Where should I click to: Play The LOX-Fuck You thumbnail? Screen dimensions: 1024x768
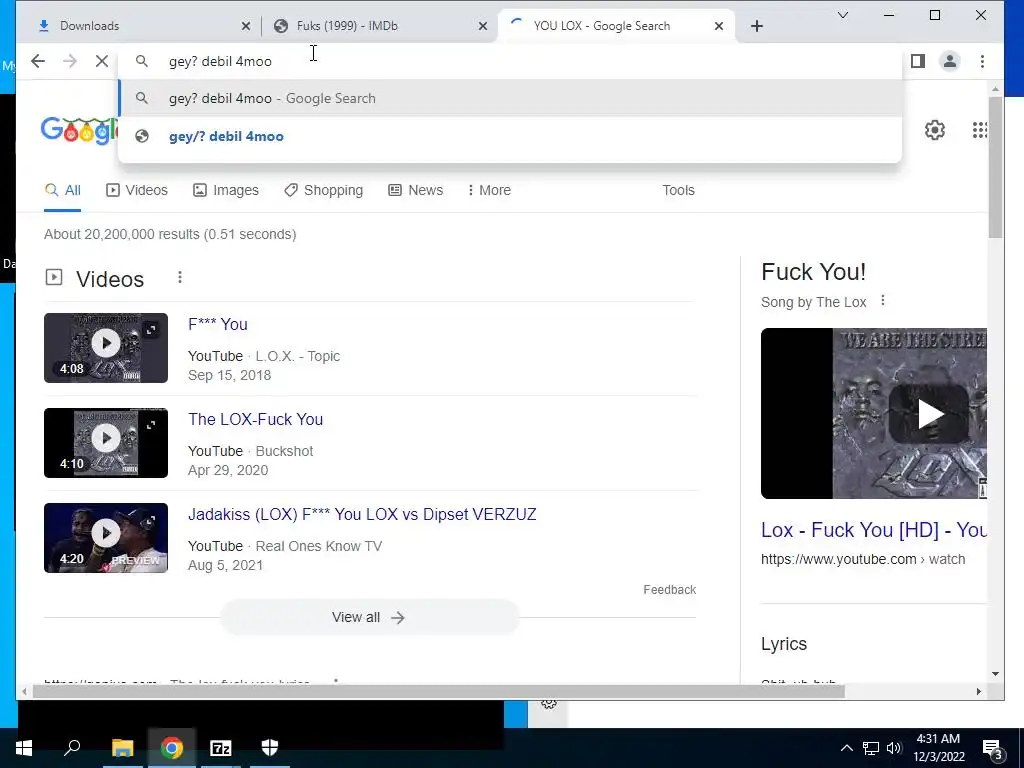pyautogui.click(x=106, y=443)
